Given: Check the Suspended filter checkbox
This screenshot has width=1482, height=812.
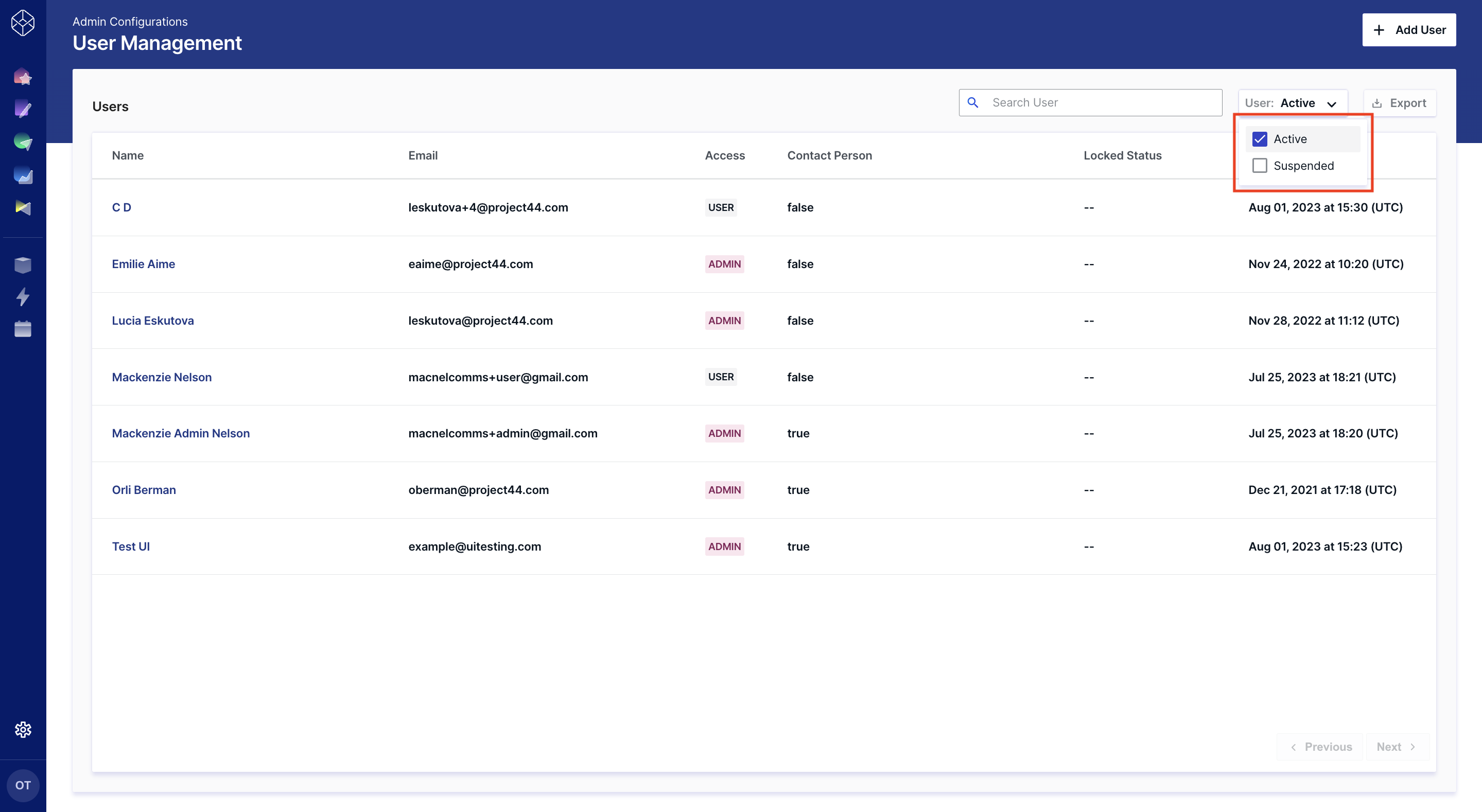Looking at the screenshot, I should tap(1260, 166).
